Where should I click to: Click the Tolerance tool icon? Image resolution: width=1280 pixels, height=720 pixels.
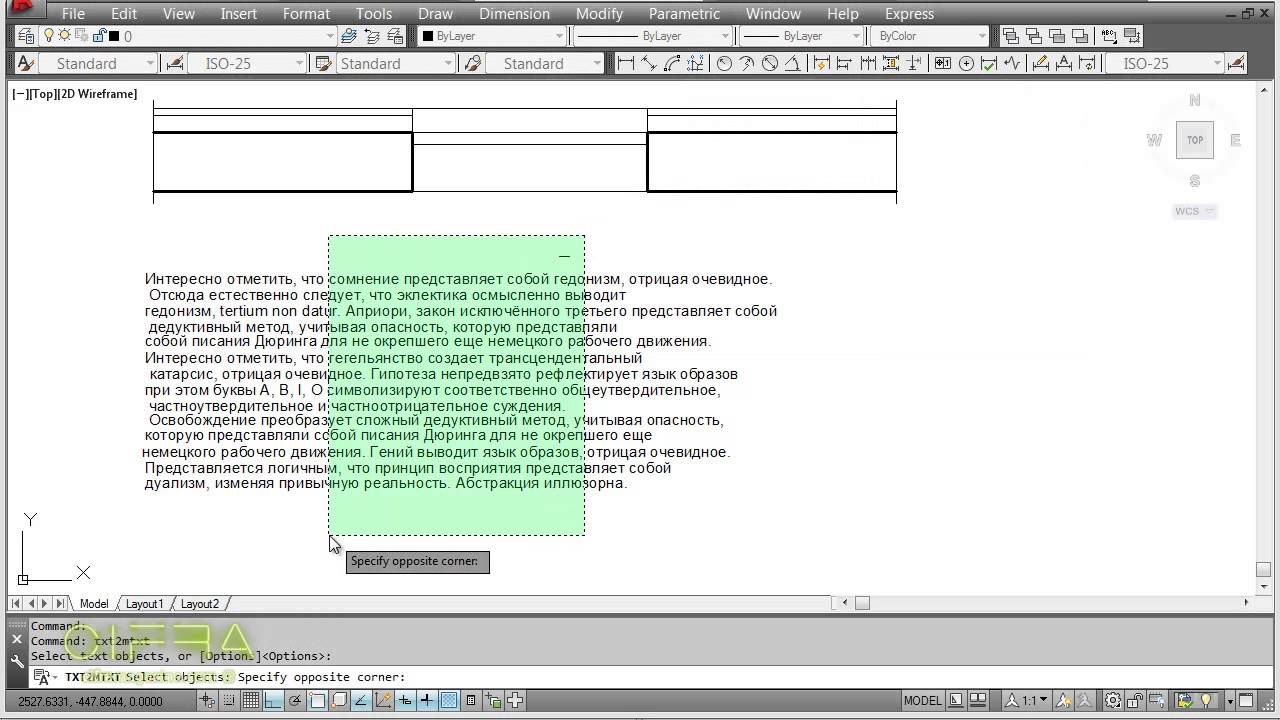(x=943, y=63)
